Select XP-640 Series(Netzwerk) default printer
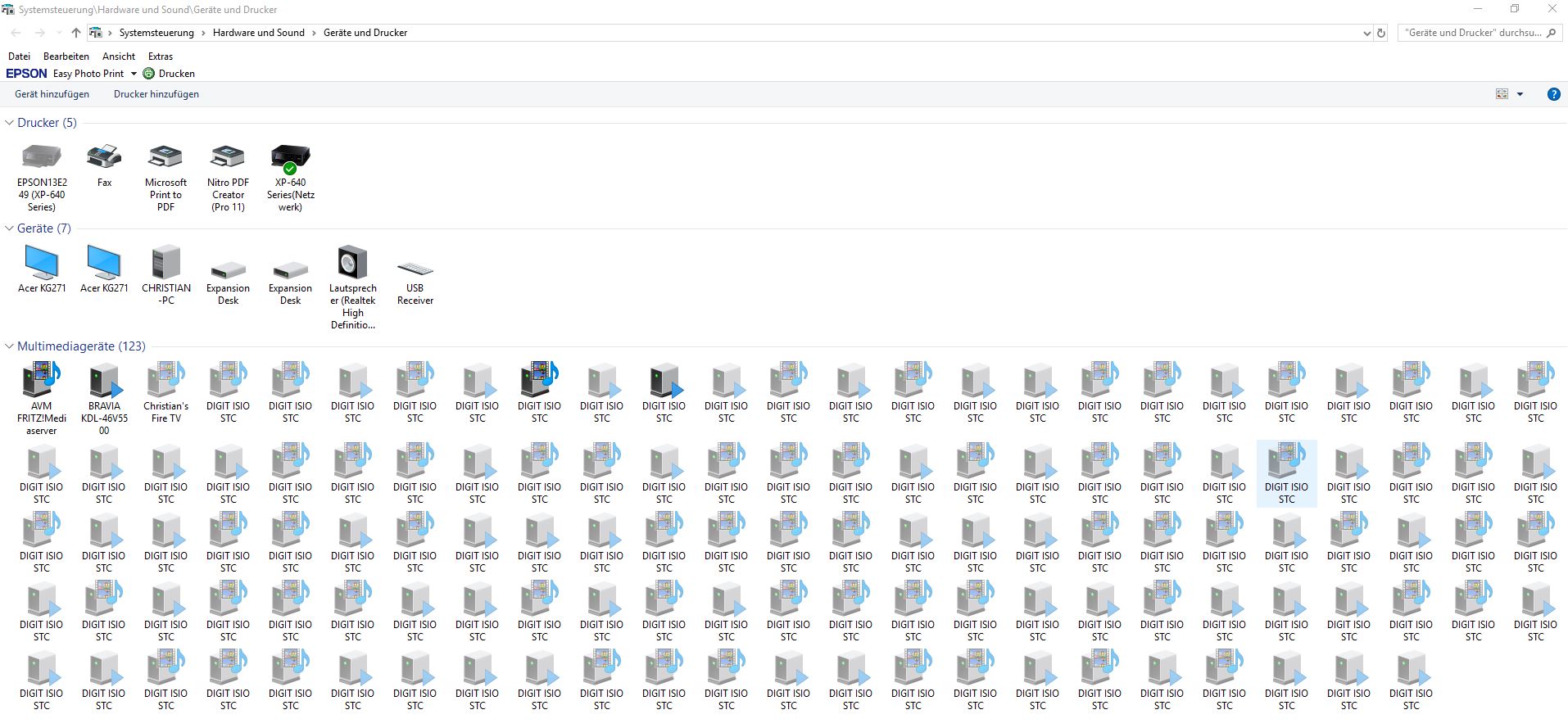Viewport: 1568px width, 728px height. 290,177
